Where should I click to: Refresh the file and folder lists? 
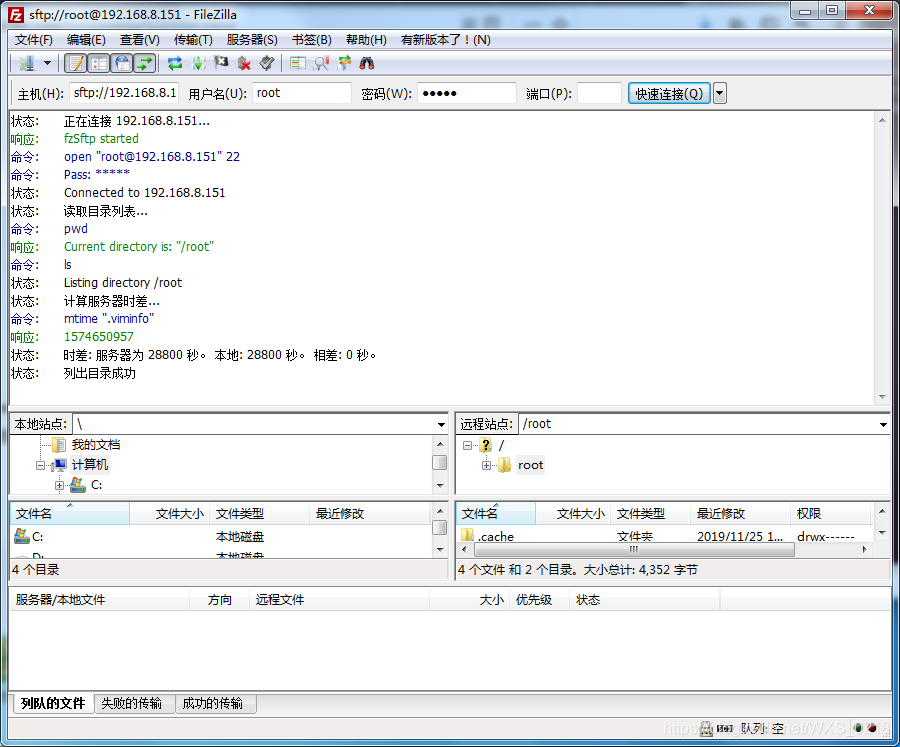coord(175,63)
